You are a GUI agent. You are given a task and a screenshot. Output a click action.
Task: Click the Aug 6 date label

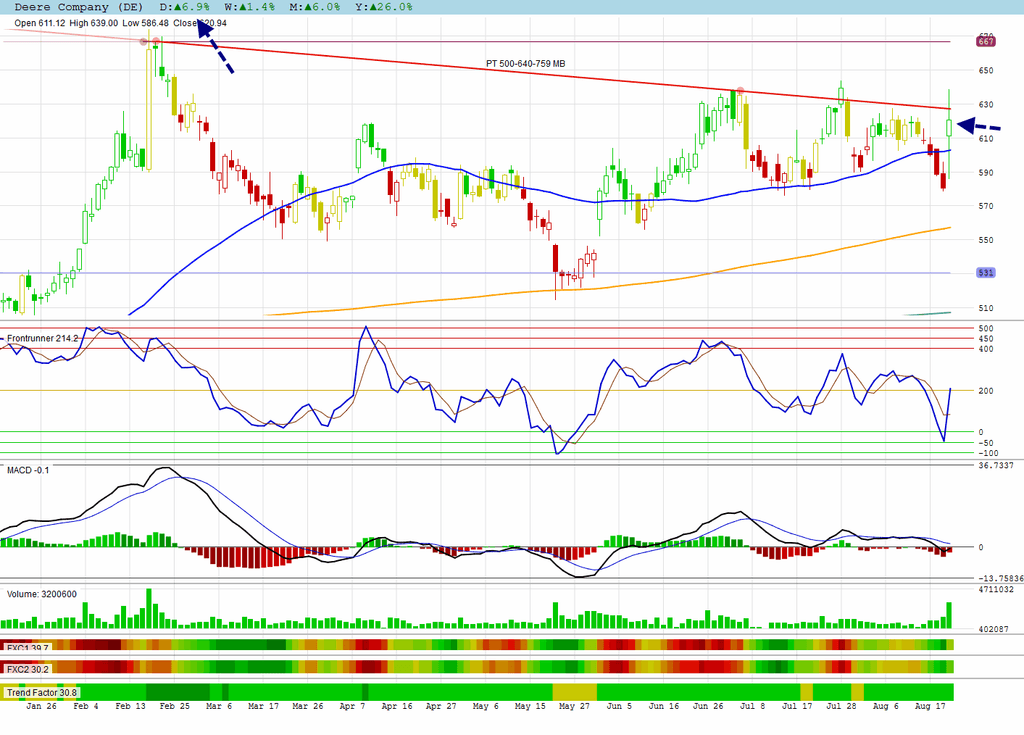coord(886,706)
